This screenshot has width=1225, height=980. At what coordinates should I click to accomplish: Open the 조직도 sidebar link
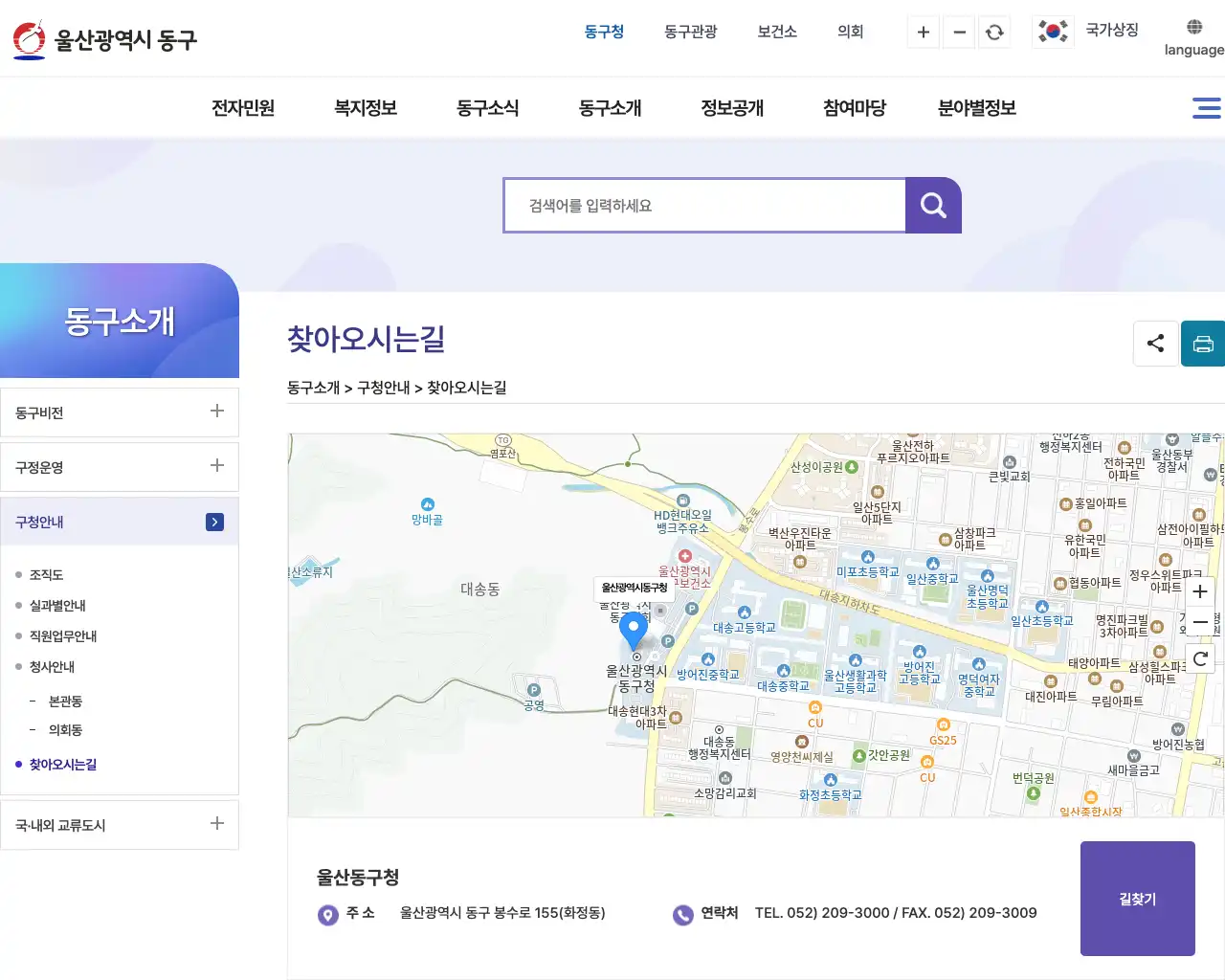pos(46,575)
